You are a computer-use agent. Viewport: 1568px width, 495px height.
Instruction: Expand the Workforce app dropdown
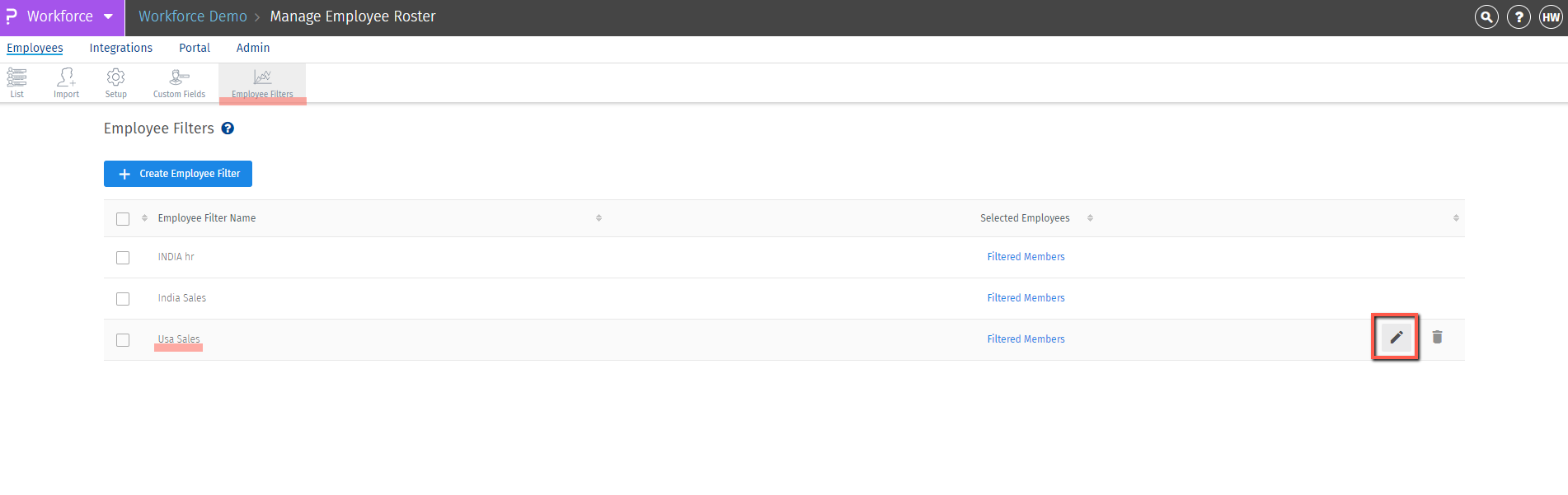click(108, 16)
